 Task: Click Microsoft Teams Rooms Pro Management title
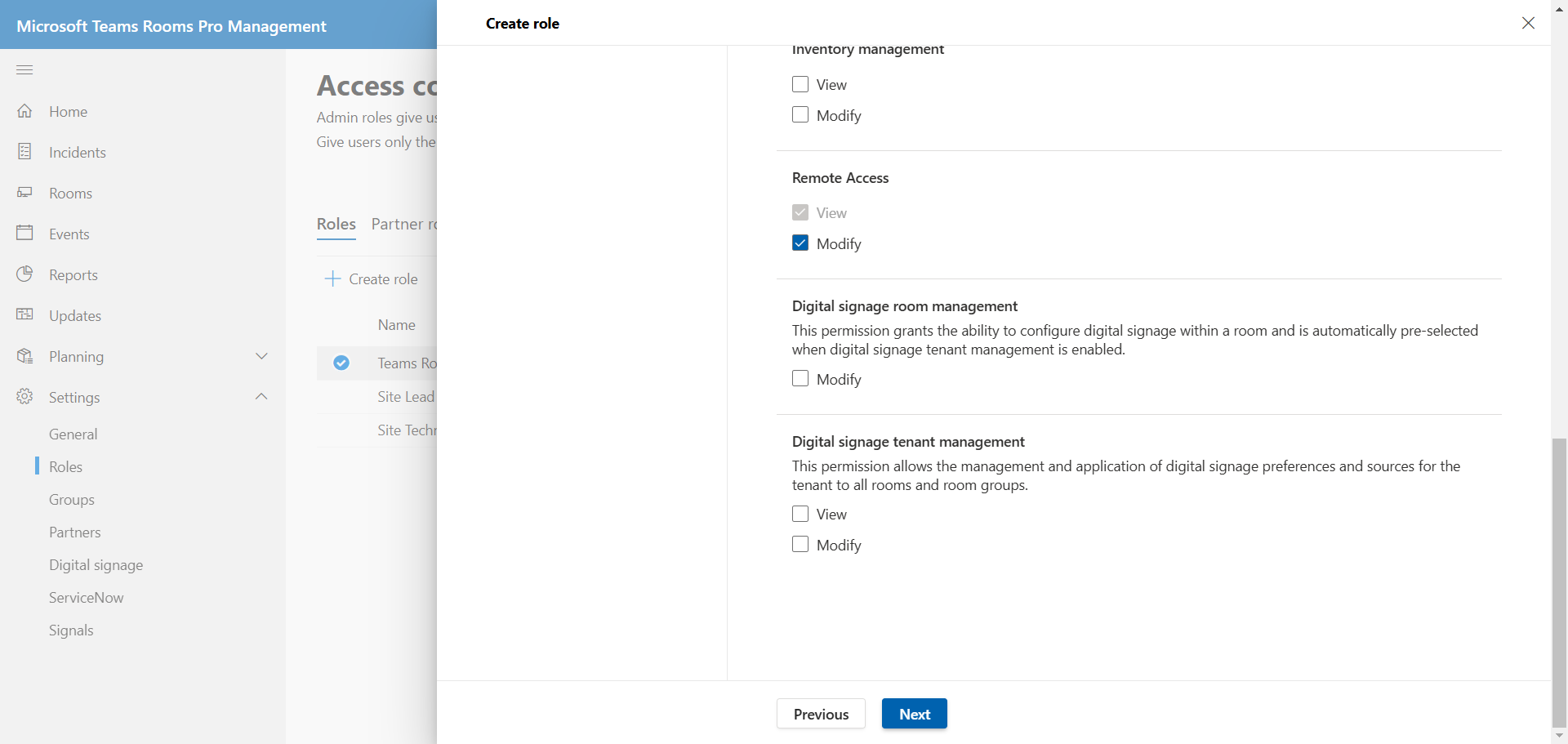click(x=171, y=26)
